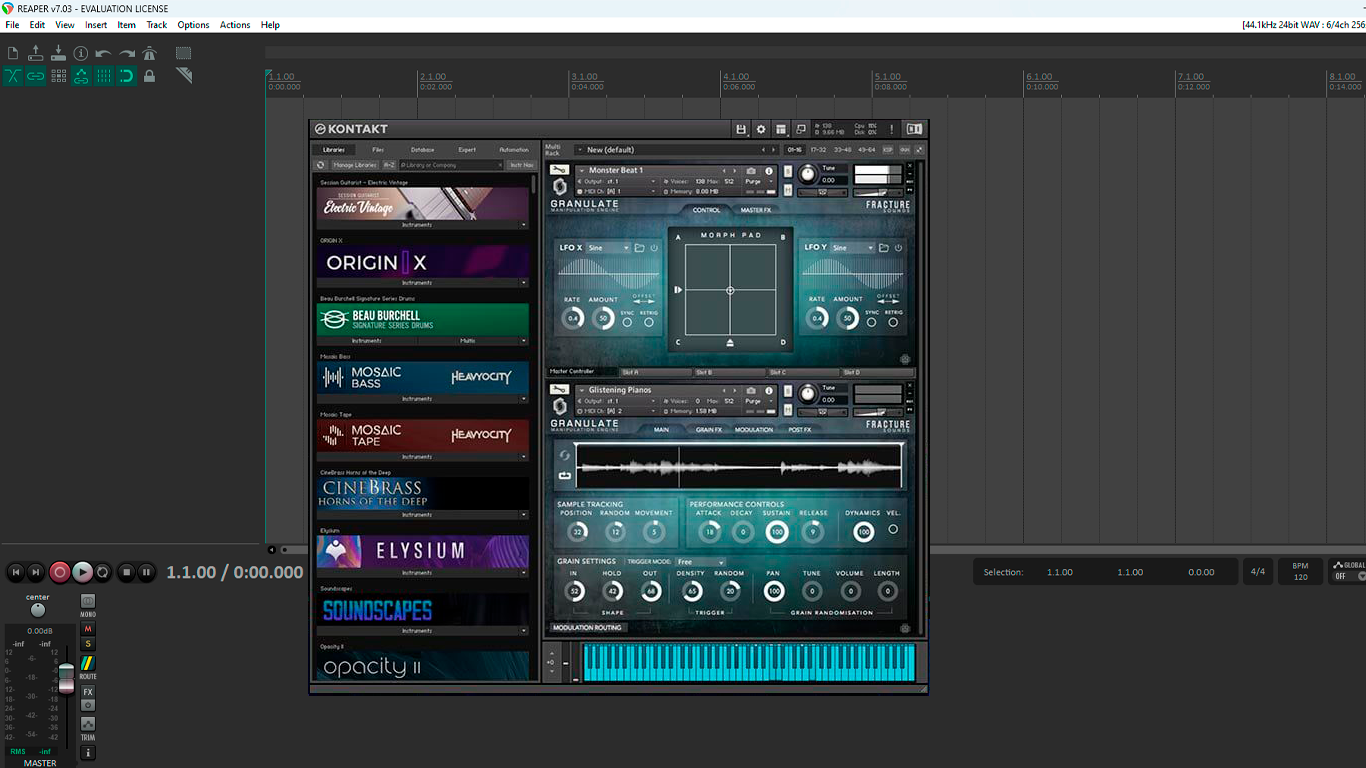Screen dimensions: 1366x768
Task: Open the Track menu
Action: pyautogui.click(x=157, y=25)
